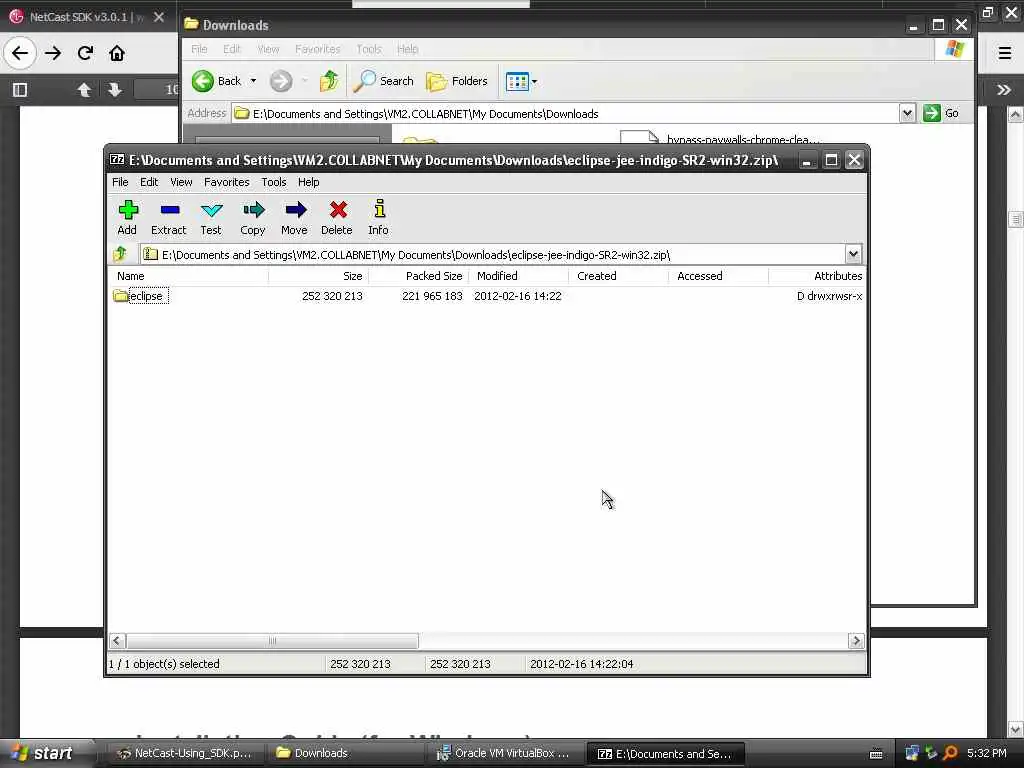Reload the browser page
Viewport: 1024px width, 768px height.
coord(85,53)
